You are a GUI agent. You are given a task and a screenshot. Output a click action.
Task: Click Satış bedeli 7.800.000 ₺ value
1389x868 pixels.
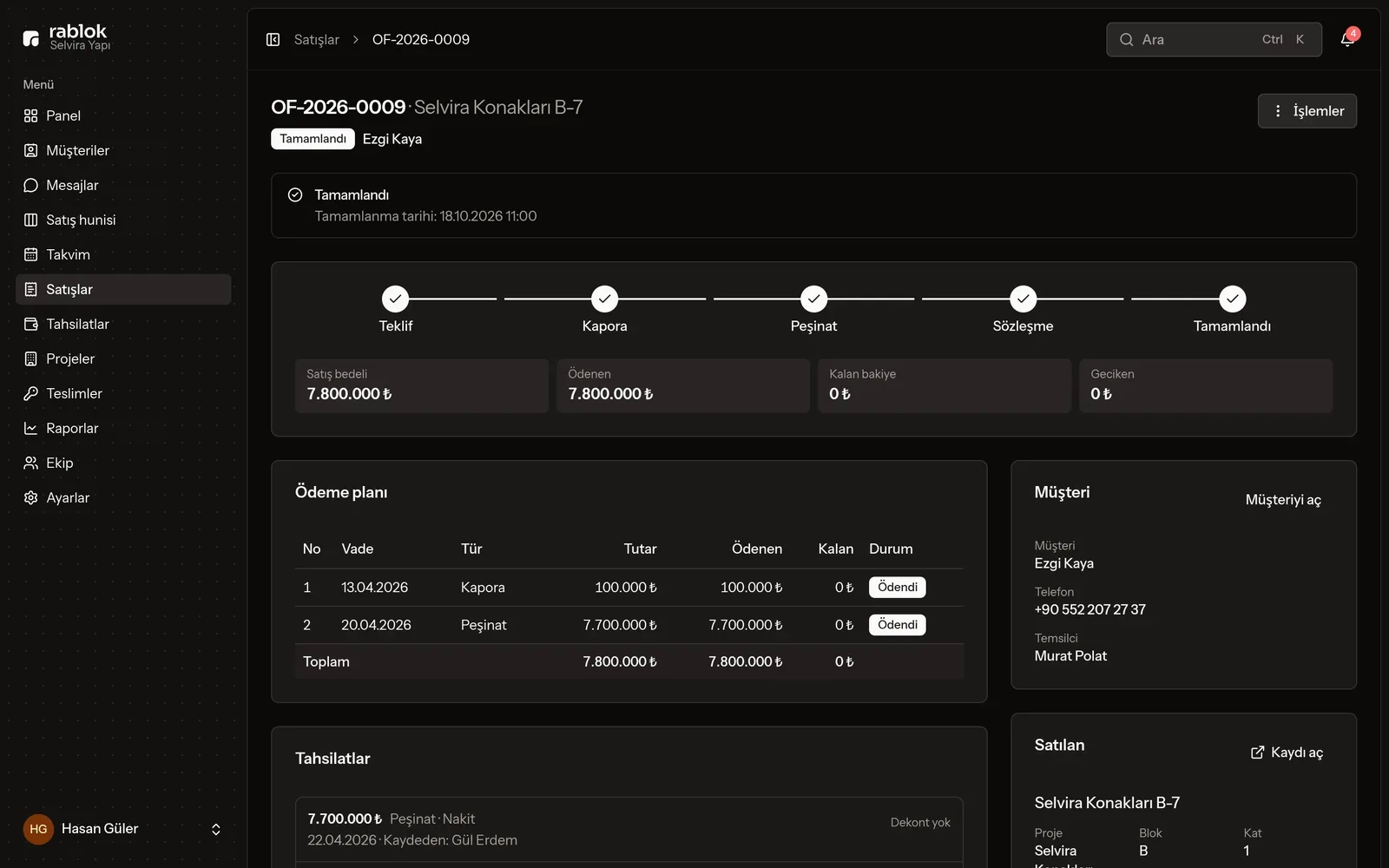[349, 394]
